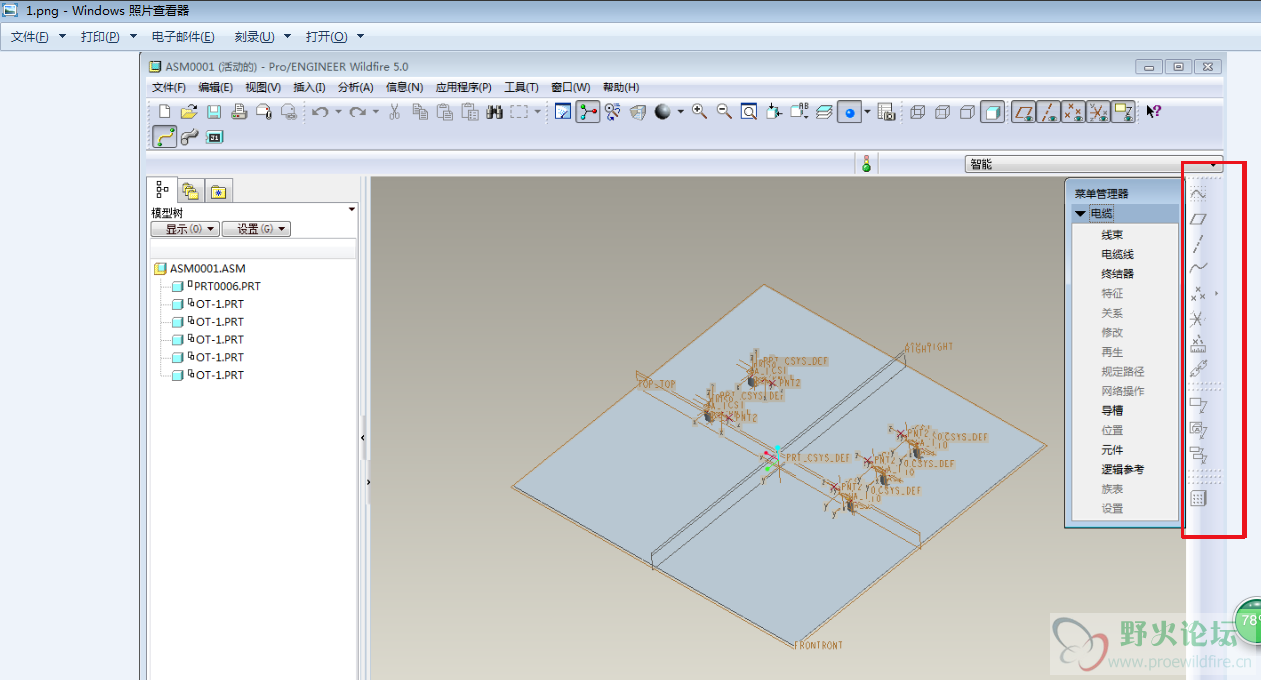Open the redo history dropdown arrow
Screen dimensions: 1261x680
[375, 112]
